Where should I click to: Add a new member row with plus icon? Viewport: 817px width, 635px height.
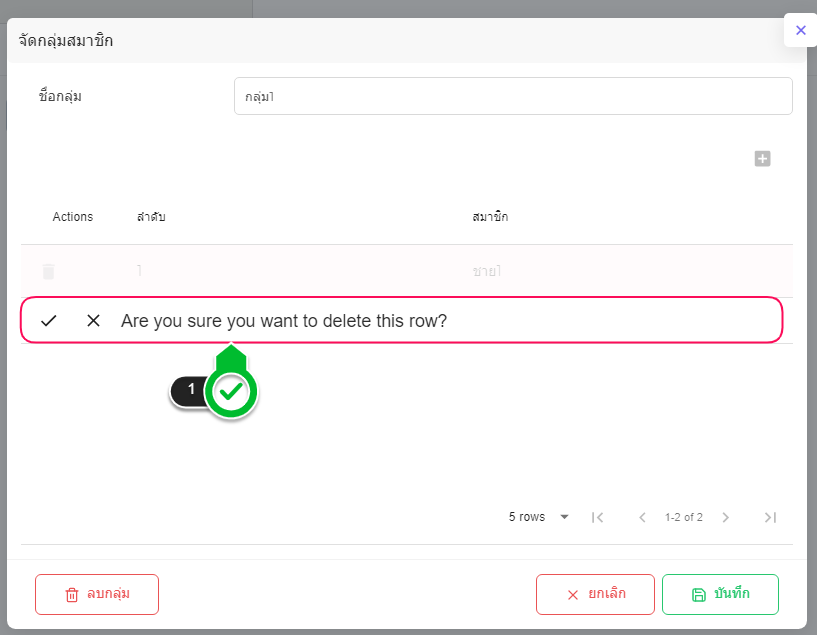(x=762, y=159)
